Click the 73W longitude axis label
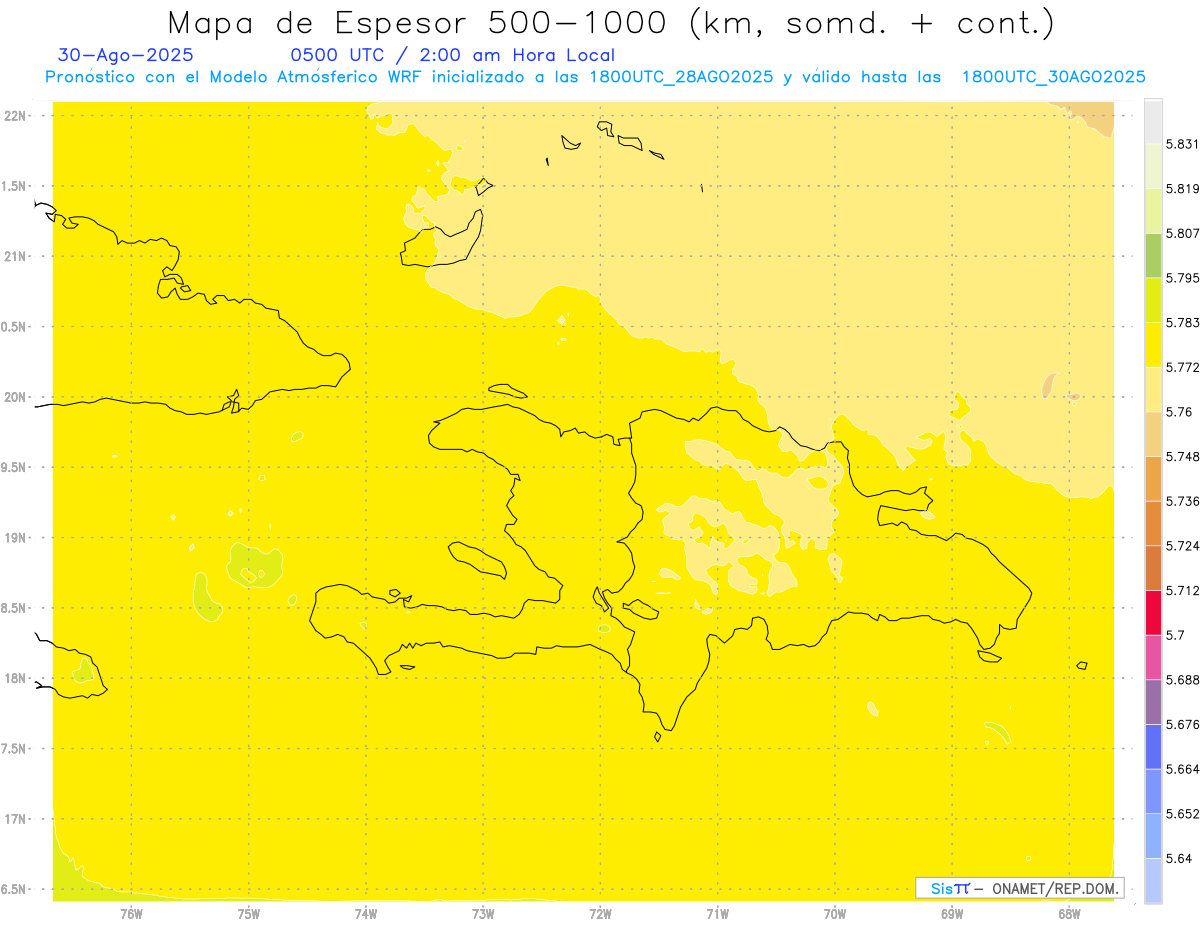This screenshot has width=1200, height=927. pos(483,914)
